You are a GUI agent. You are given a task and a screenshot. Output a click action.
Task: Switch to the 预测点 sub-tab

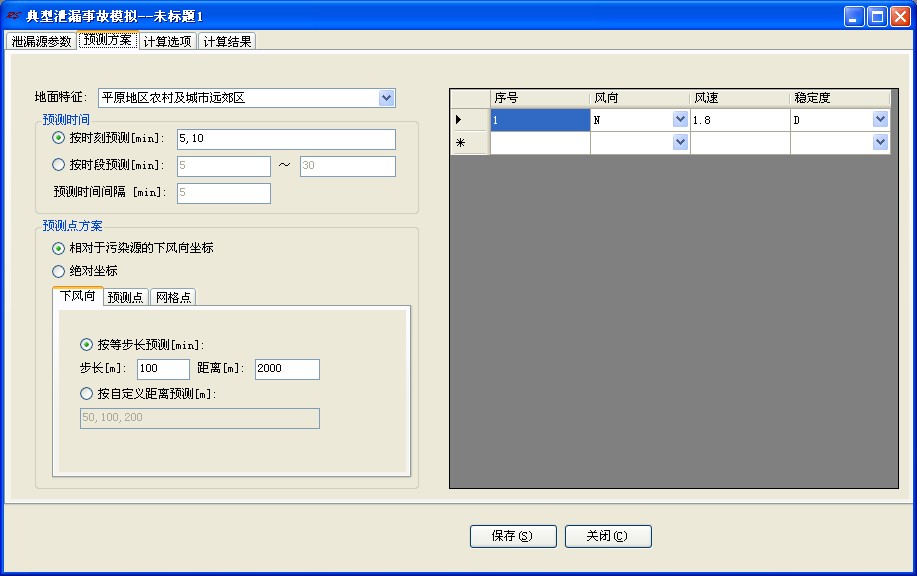(126, 297)
